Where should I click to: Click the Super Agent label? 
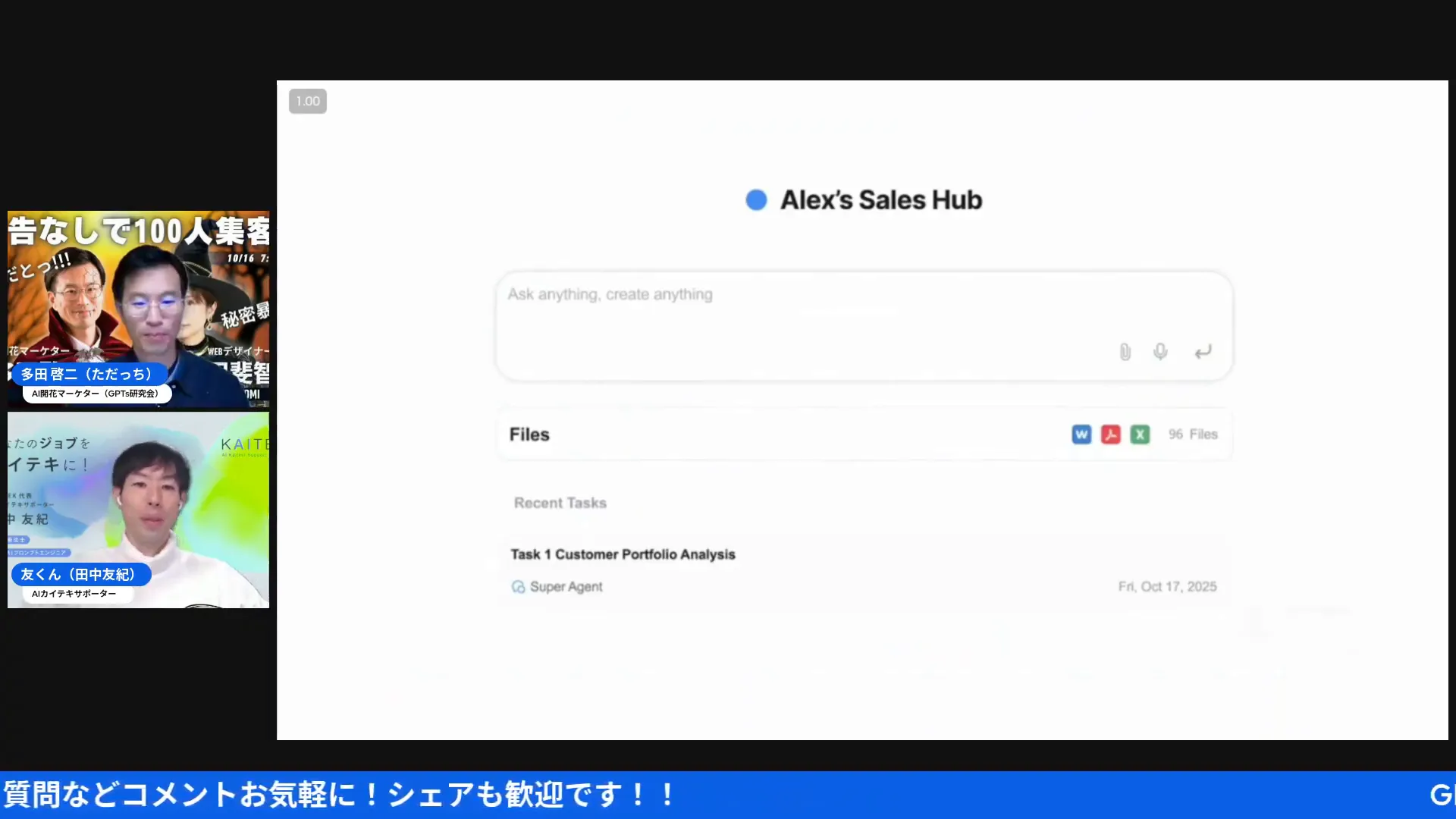tap(566, 586)
